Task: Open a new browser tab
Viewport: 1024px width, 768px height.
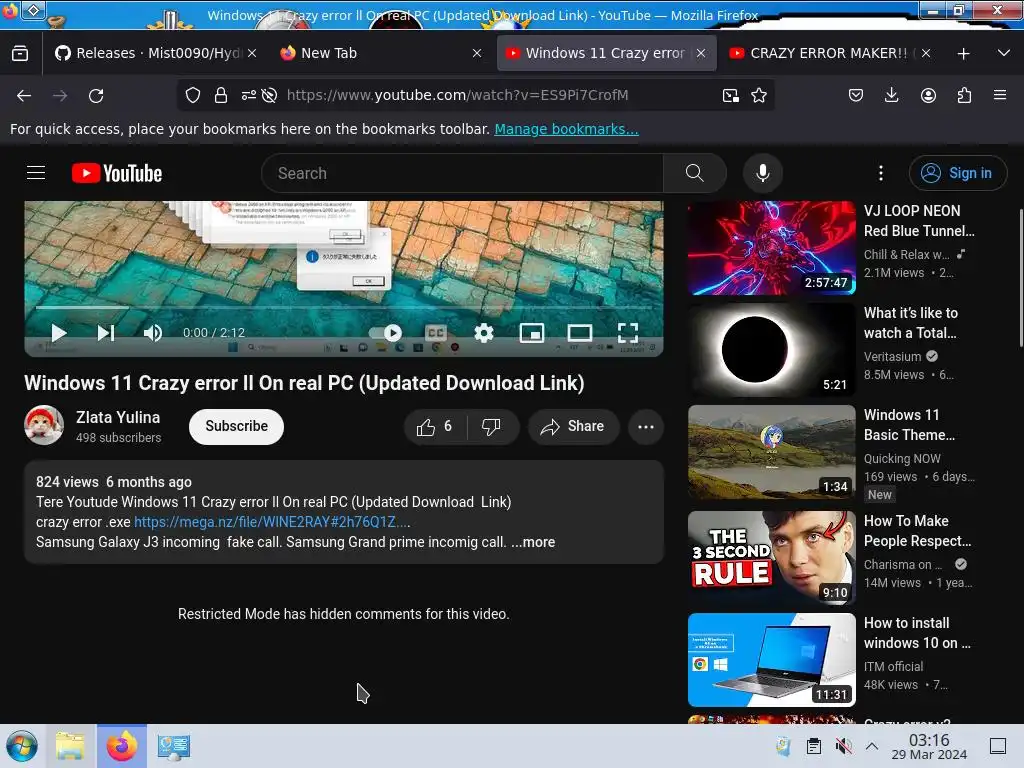Action: click(x=963, y=54)
